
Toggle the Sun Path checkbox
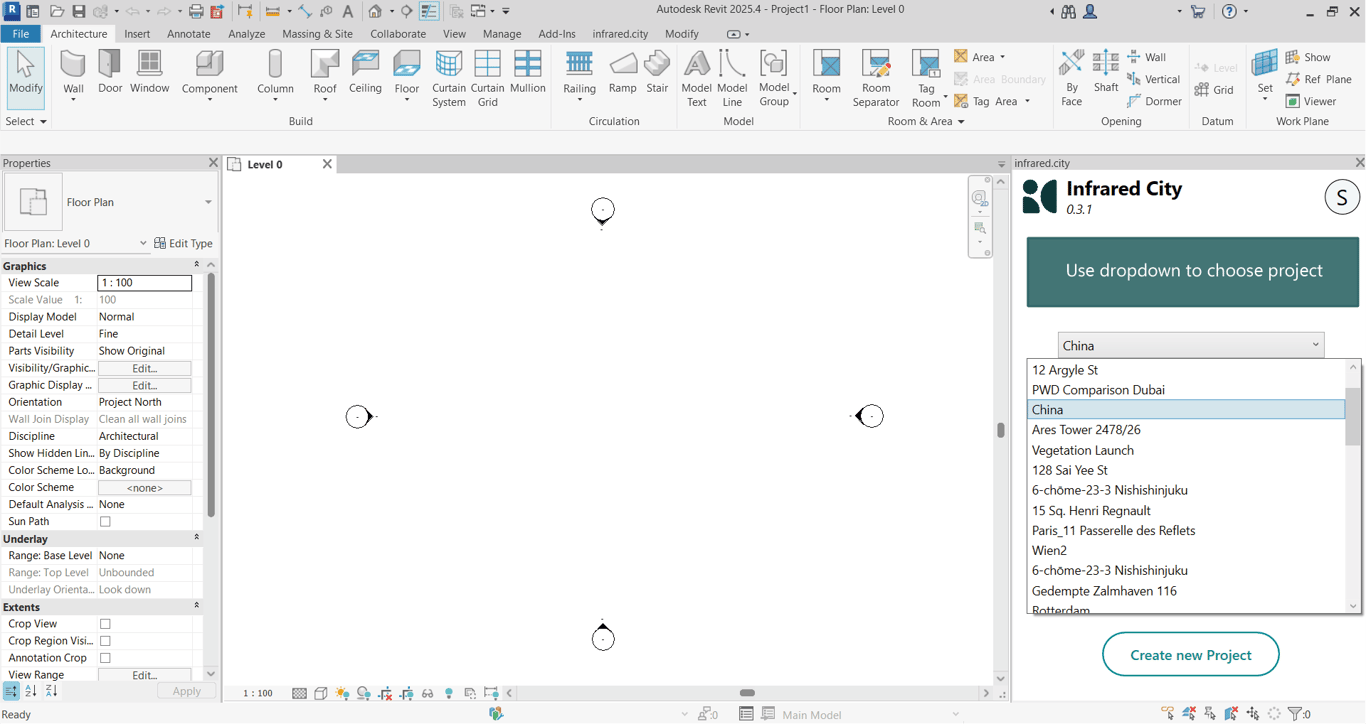tap(105, 522)
